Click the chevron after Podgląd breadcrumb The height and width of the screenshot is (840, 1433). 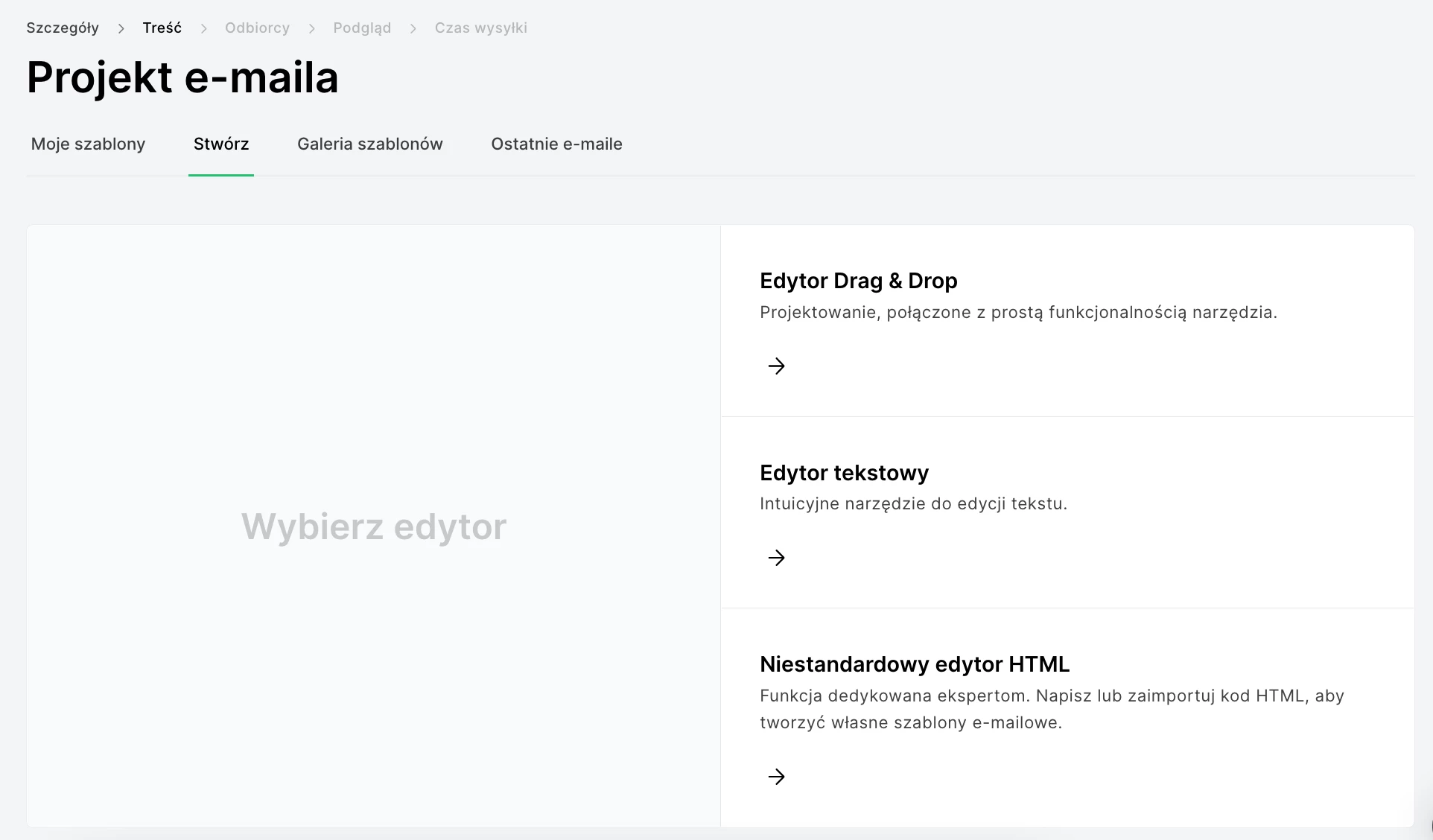pos(413,28)
